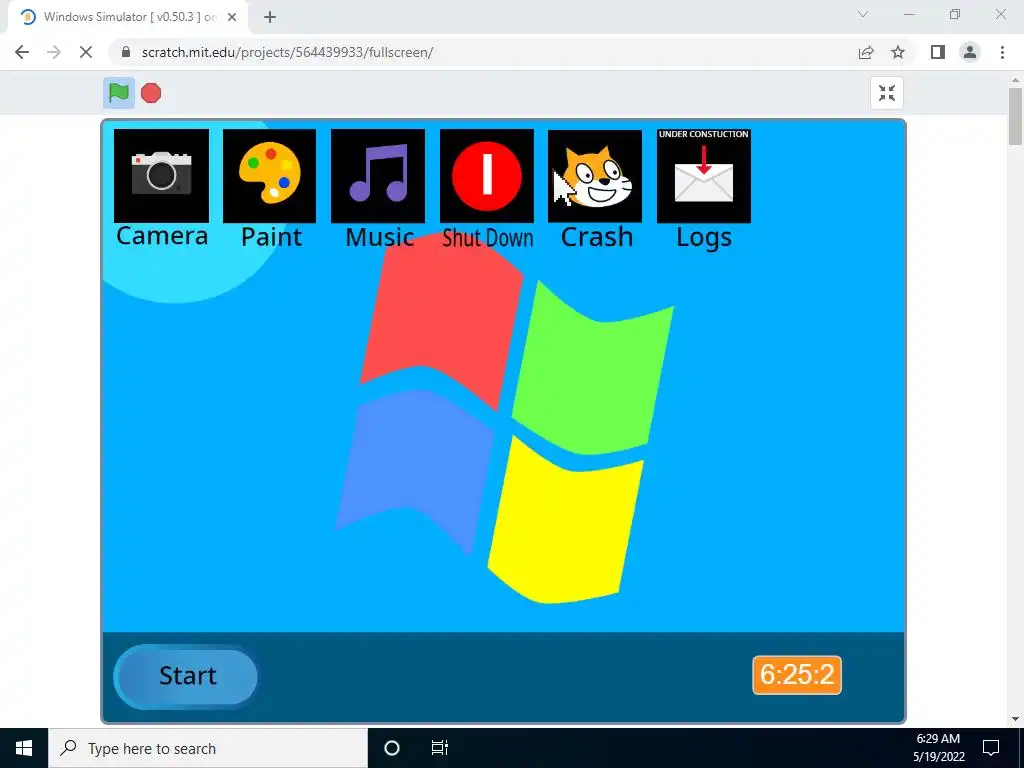Click the UNDER CONSTUCTION banner text
Screen dimensions: 1024x768
tap(703, 134)
